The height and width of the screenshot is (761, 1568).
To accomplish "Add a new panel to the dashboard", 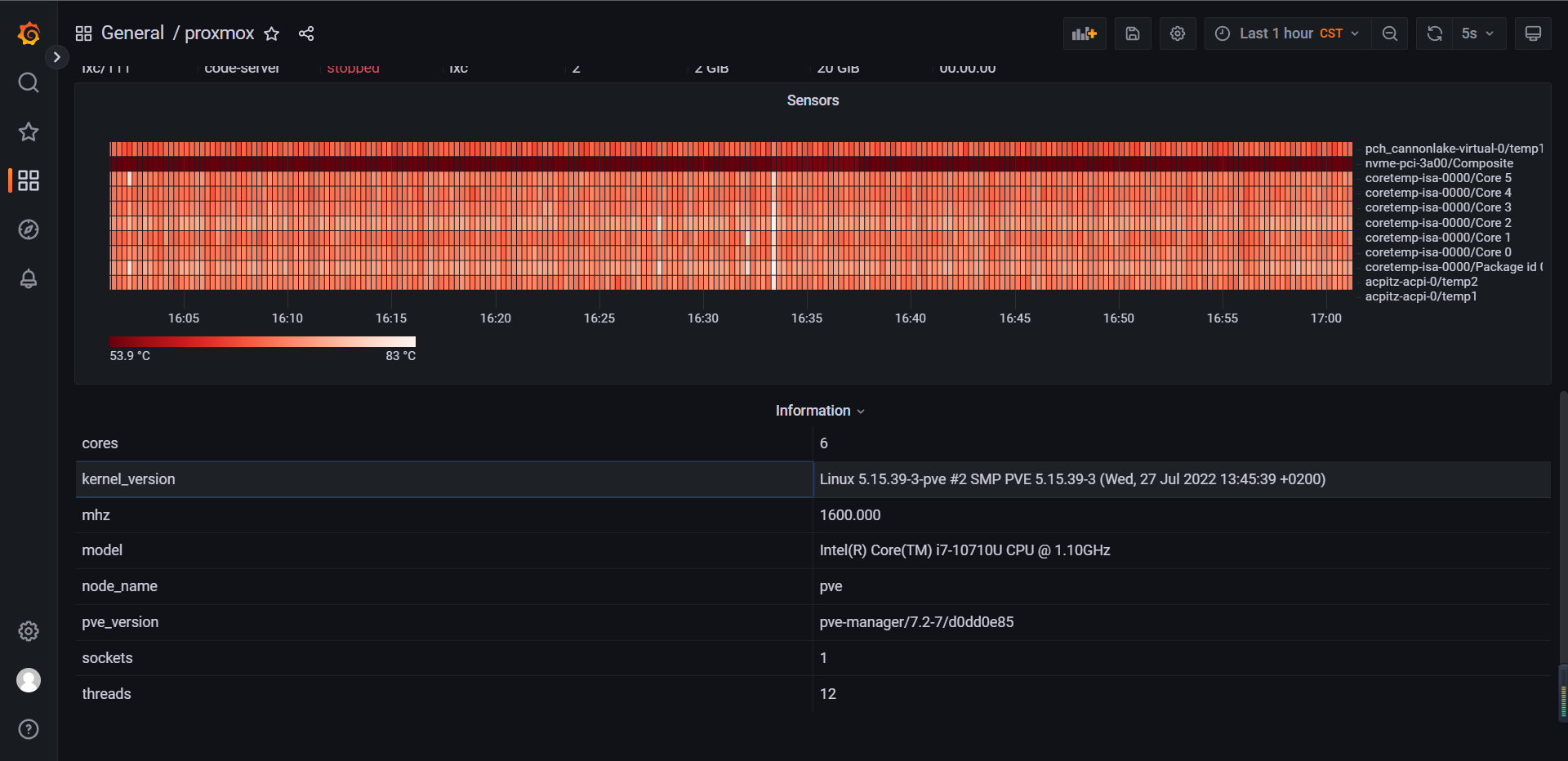I will click(1085, 33).
